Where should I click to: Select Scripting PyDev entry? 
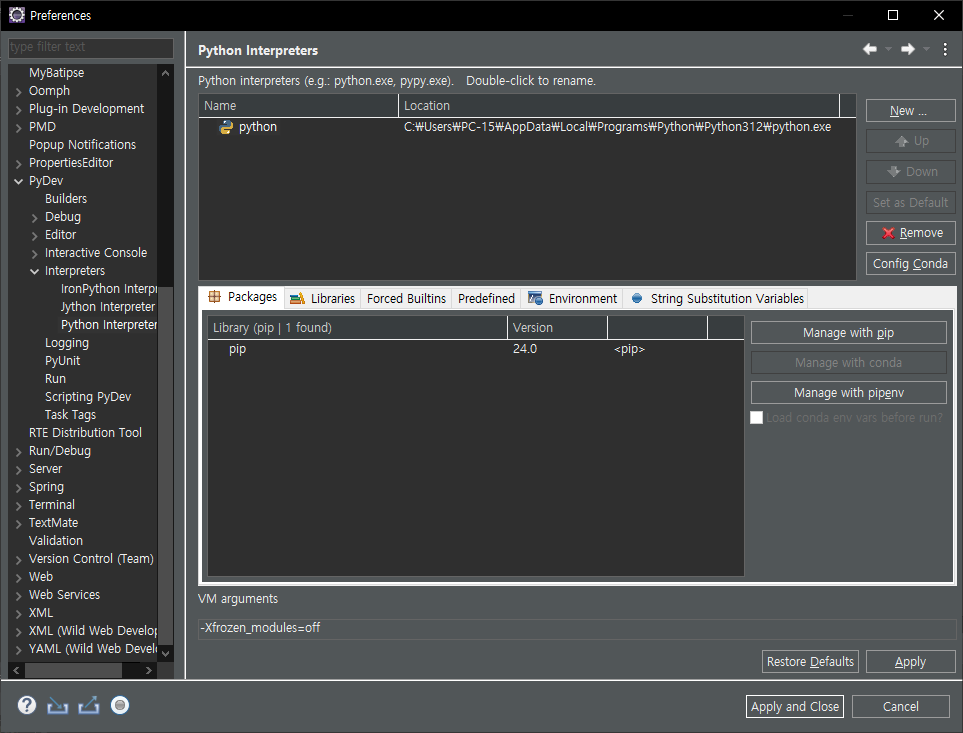(88, 397)
